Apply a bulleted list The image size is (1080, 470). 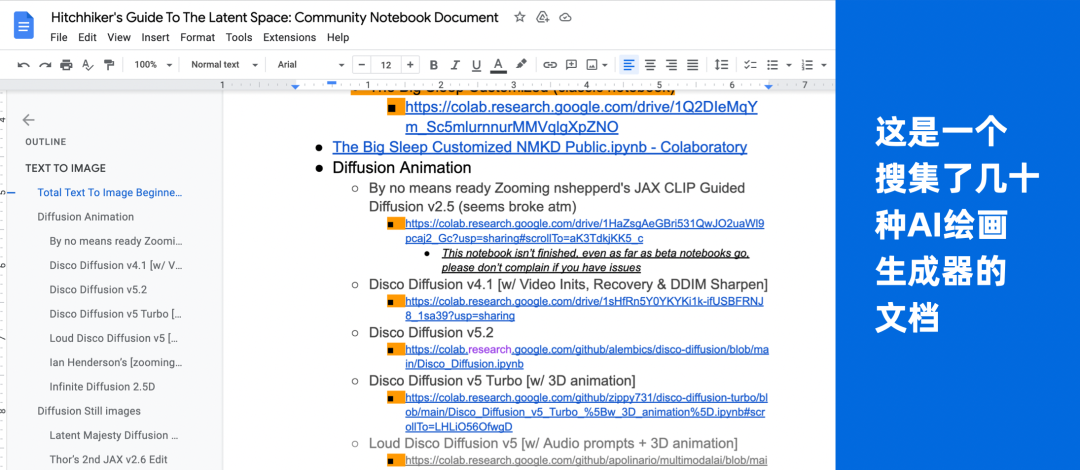[772, 65]
